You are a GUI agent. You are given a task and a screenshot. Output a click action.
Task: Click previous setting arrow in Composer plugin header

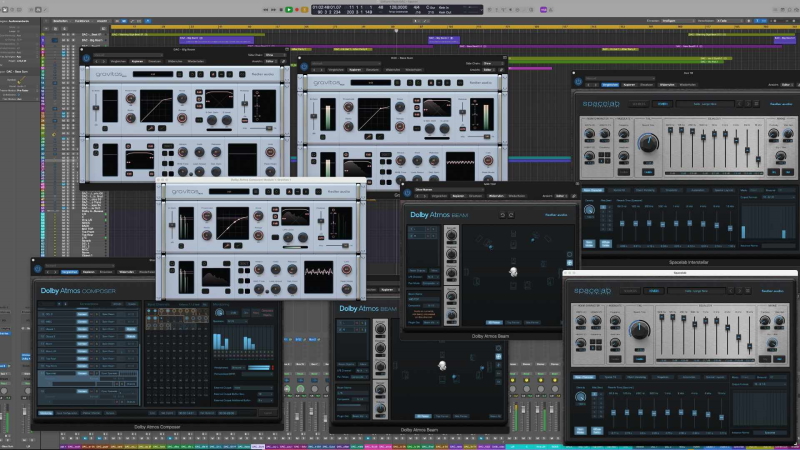coord(48,272)
